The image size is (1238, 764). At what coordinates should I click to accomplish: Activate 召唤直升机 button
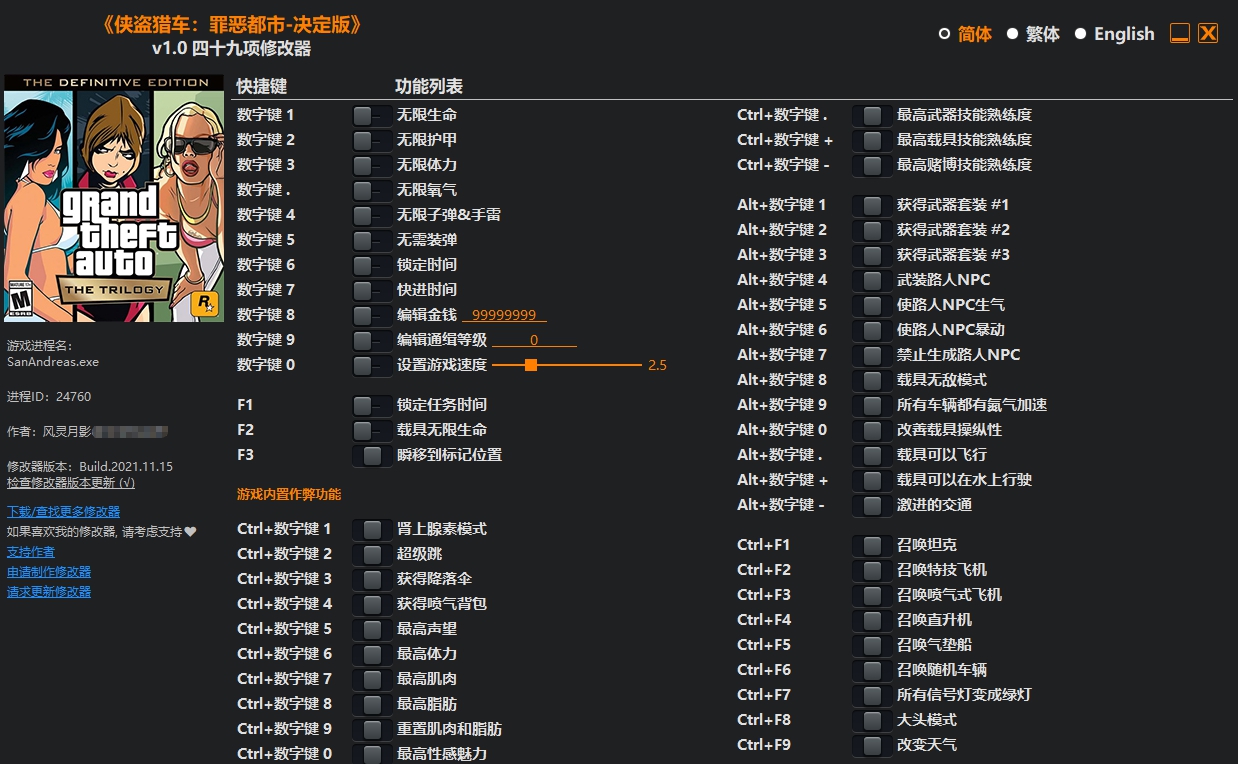872,620
